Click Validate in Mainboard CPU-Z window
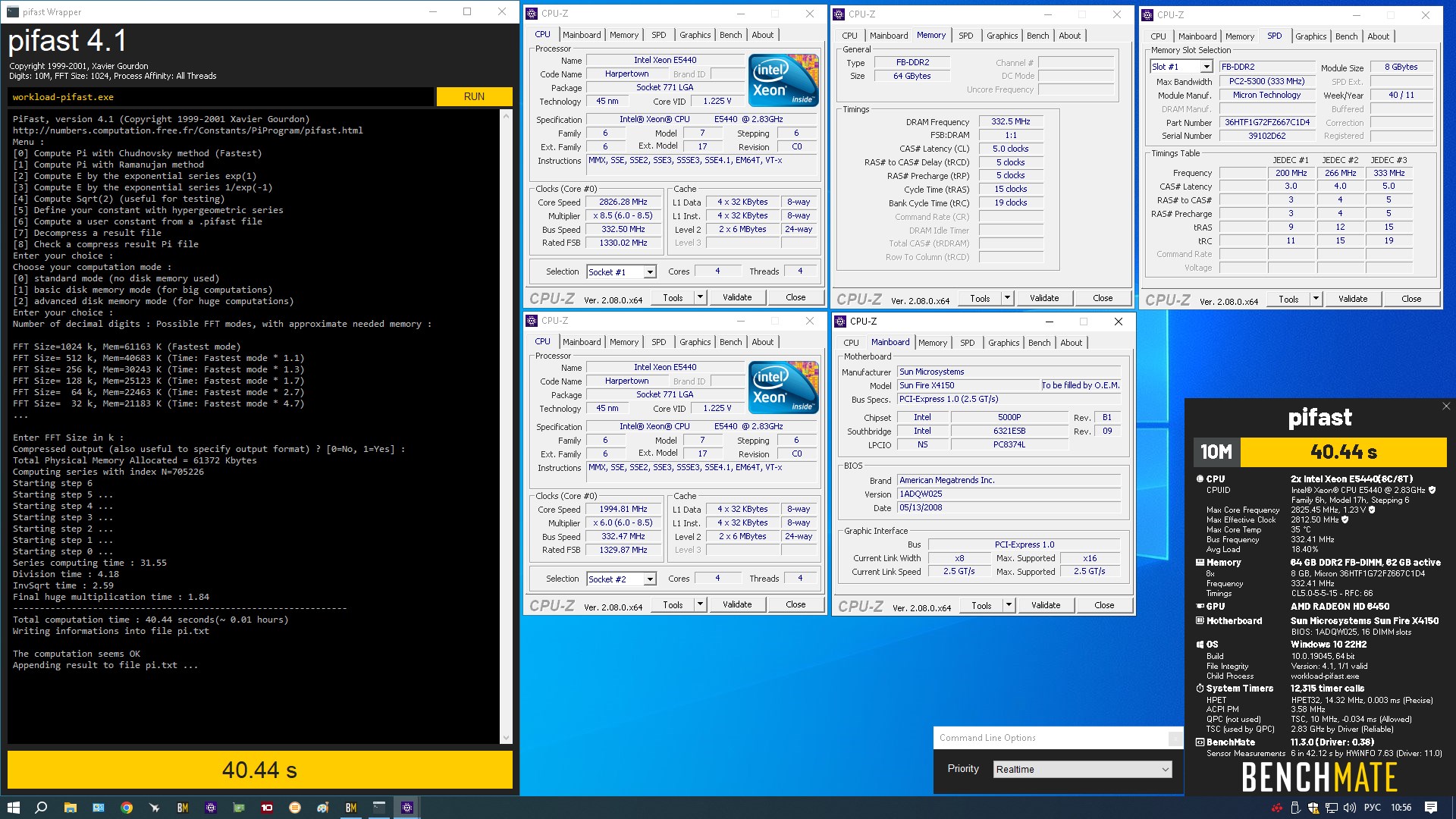The height and width of the screenshot is (819, 1456). tap(1046, 605)
